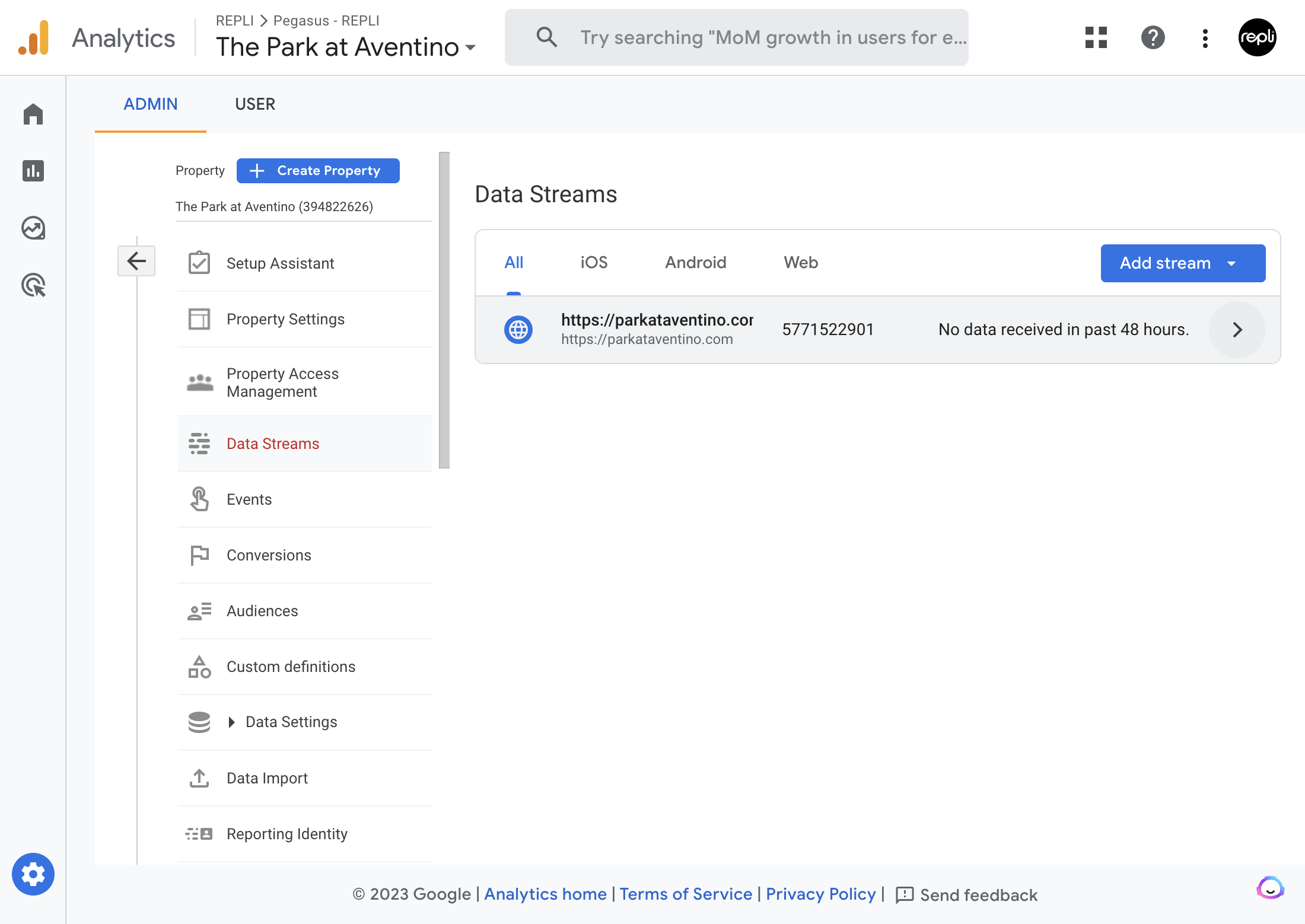This screenshot has width=1305, height=924.
Task: Click the Create Property button
Action: (318, 171)
